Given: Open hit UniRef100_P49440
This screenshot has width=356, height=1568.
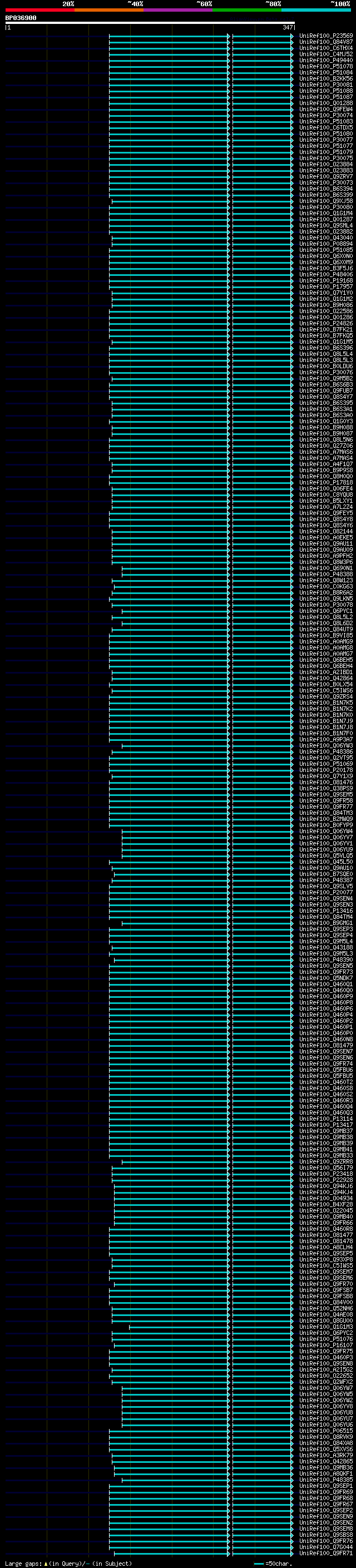Looking at the screenshot, I should point(326,60).
